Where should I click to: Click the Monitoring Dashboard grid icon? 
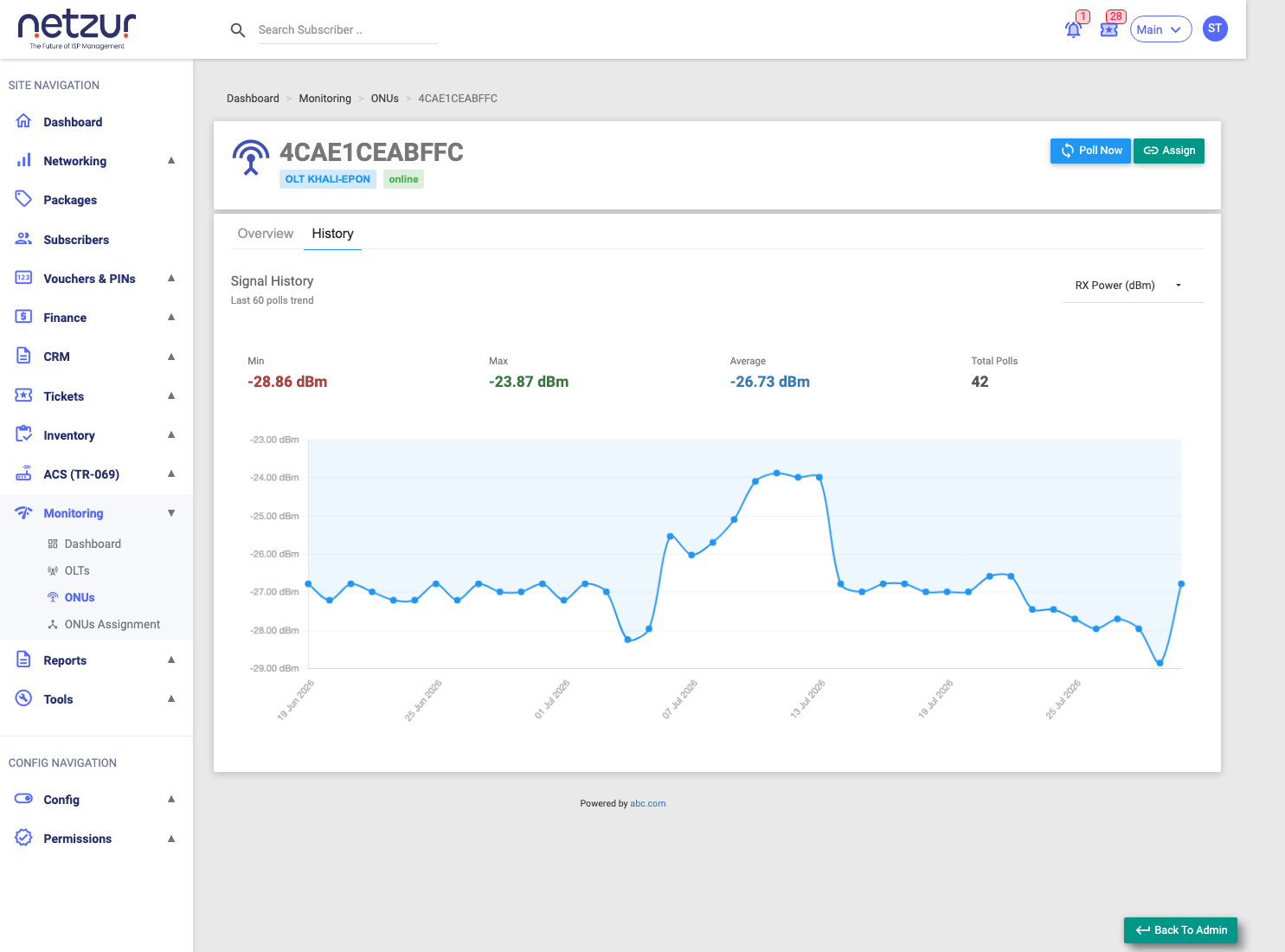click(53, 544)
